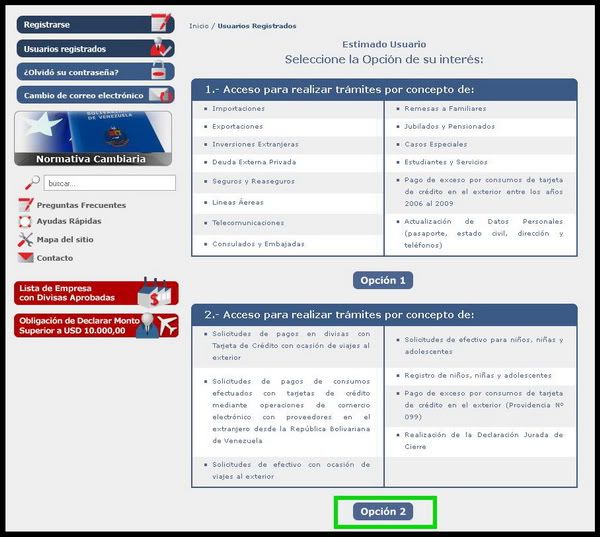600x537 pixels.
Task: Click the Importaciones item
Action: point(238,109)
